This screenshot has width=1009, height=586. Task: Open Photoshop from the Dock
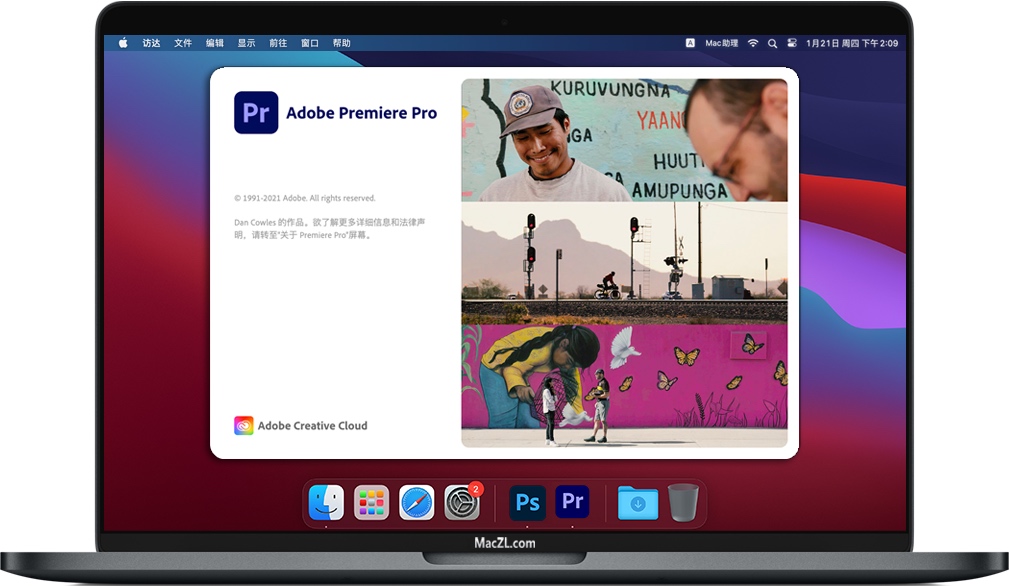(x=527, y=502)
